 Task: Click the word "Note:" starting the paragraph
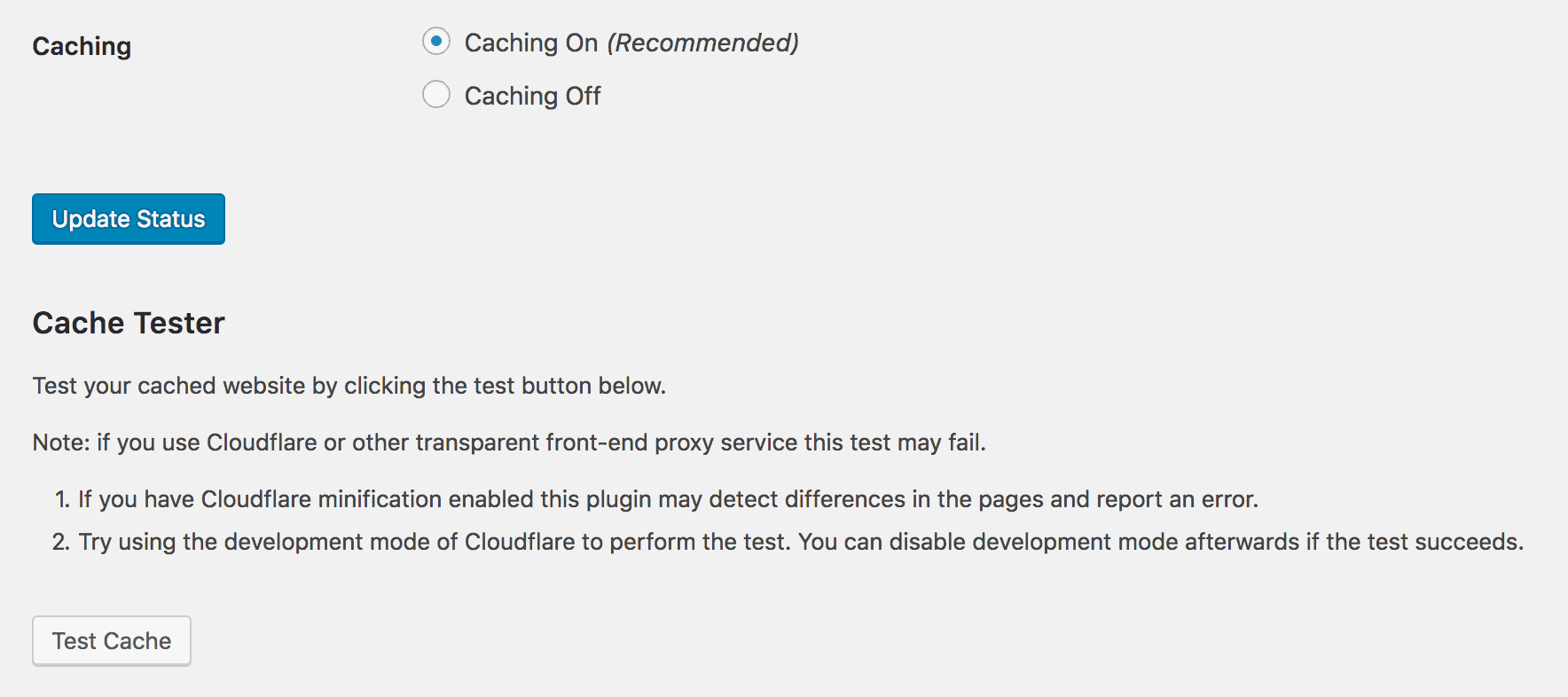click(x=61, y=442)
